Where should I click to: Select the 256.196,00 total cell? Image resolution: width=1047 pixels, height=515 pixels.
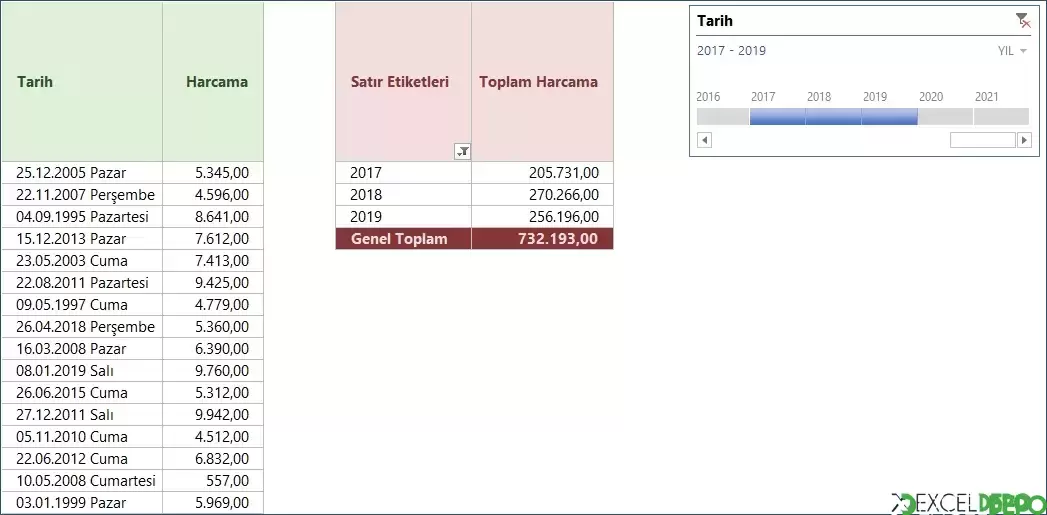tap(542, 217)
